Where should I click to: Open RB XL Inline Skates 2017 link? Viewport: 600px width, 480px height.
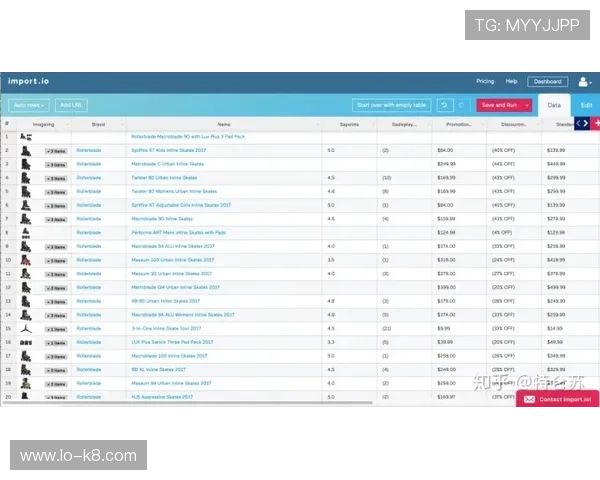pyautogui.click(x=158, y=370)
